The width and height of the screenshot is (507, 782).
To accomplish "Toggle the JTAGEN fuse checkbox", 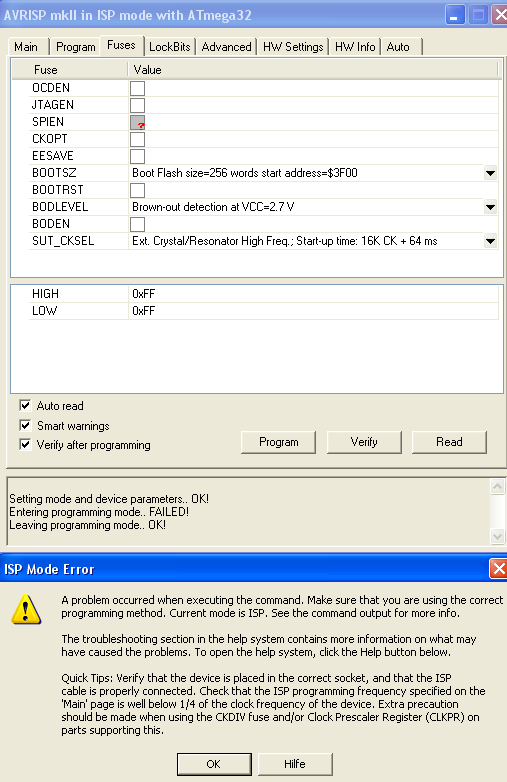I will tap(138, 105).
